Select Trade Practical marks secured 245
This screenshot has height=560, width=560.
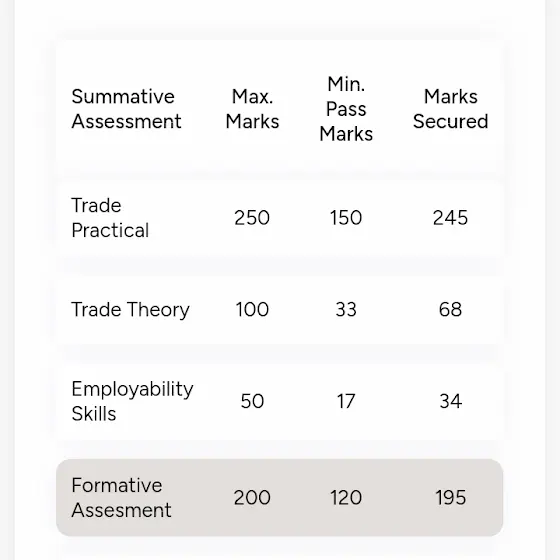[x=450, y=218]
